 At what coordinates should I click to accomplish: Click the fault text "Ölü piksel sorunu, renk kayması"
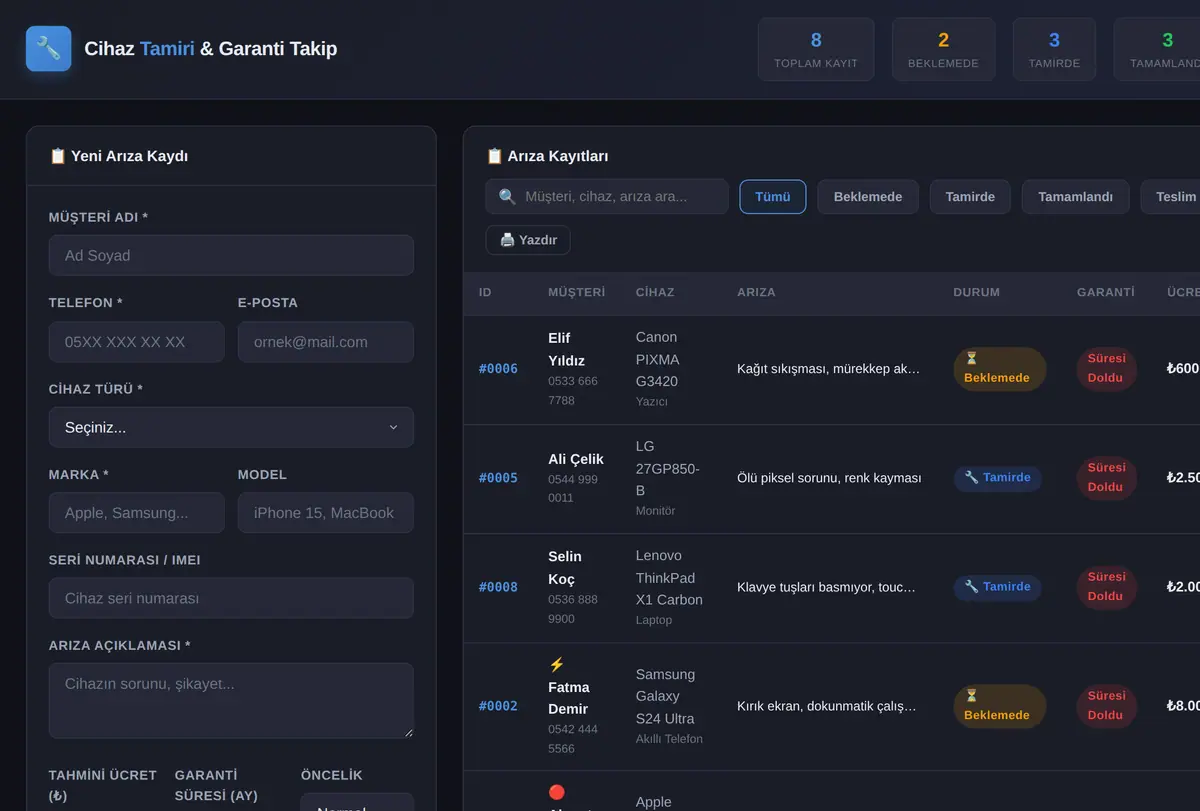pos(829,478)
